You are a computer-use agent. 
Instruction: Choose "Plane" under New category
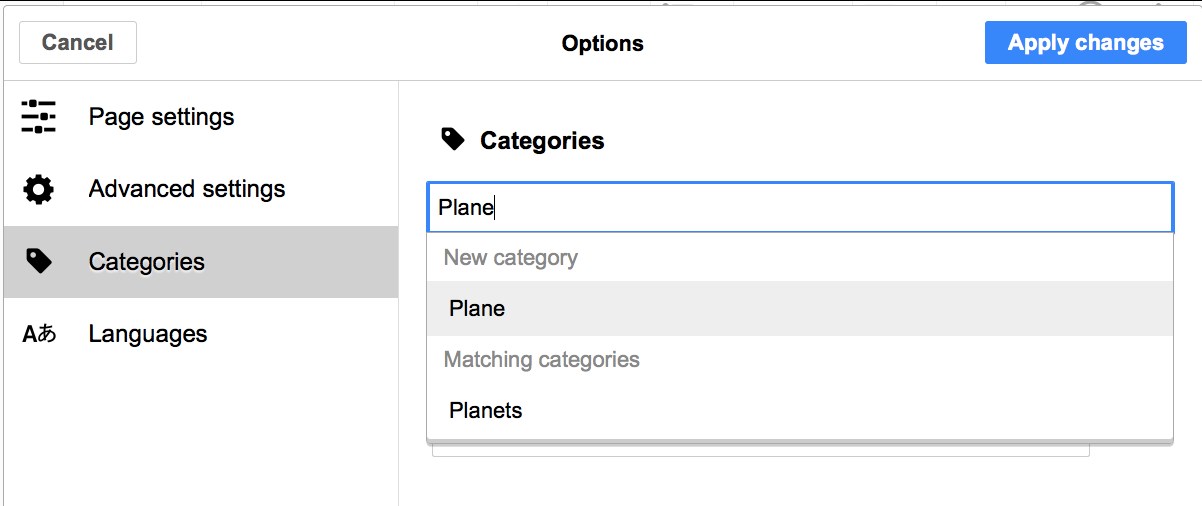click(477, 309)
